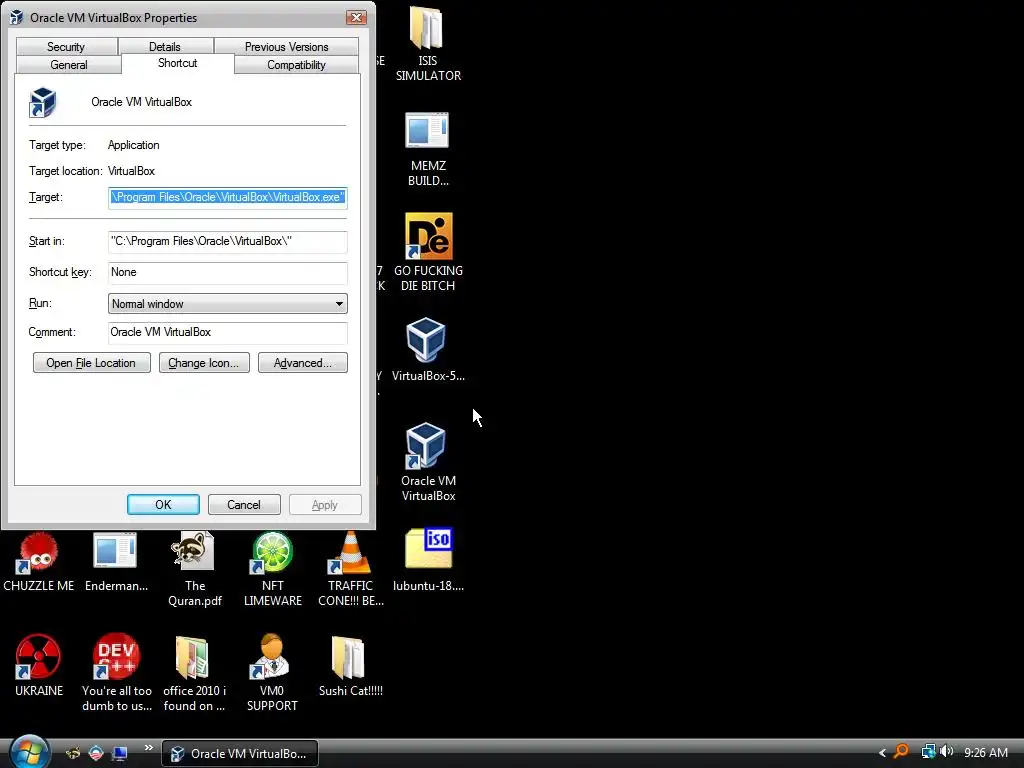
Task: Select the MEMZ BUILD desktop icon
Action: 427,131
